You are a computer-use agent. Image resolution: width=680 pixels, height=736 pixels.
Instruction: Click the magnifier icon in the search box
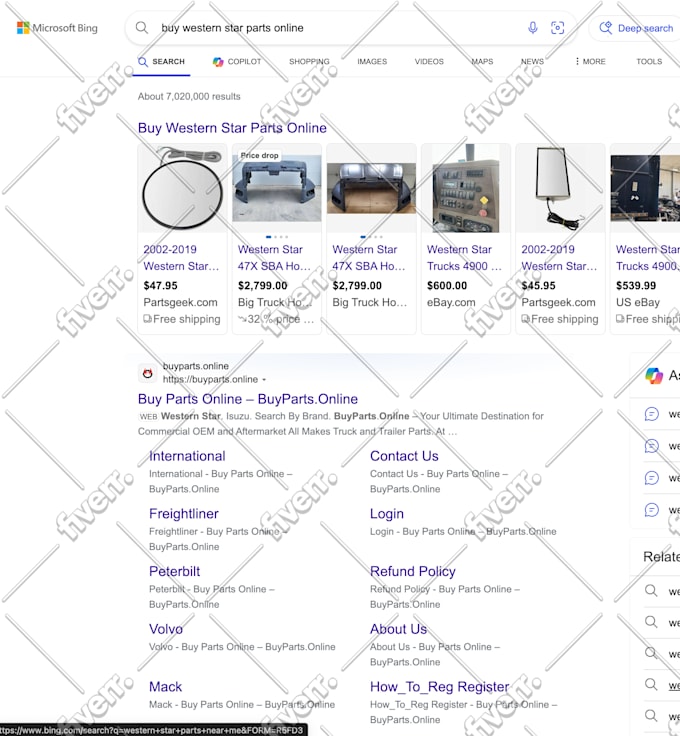pyautogui.click(x=142, y=28)
